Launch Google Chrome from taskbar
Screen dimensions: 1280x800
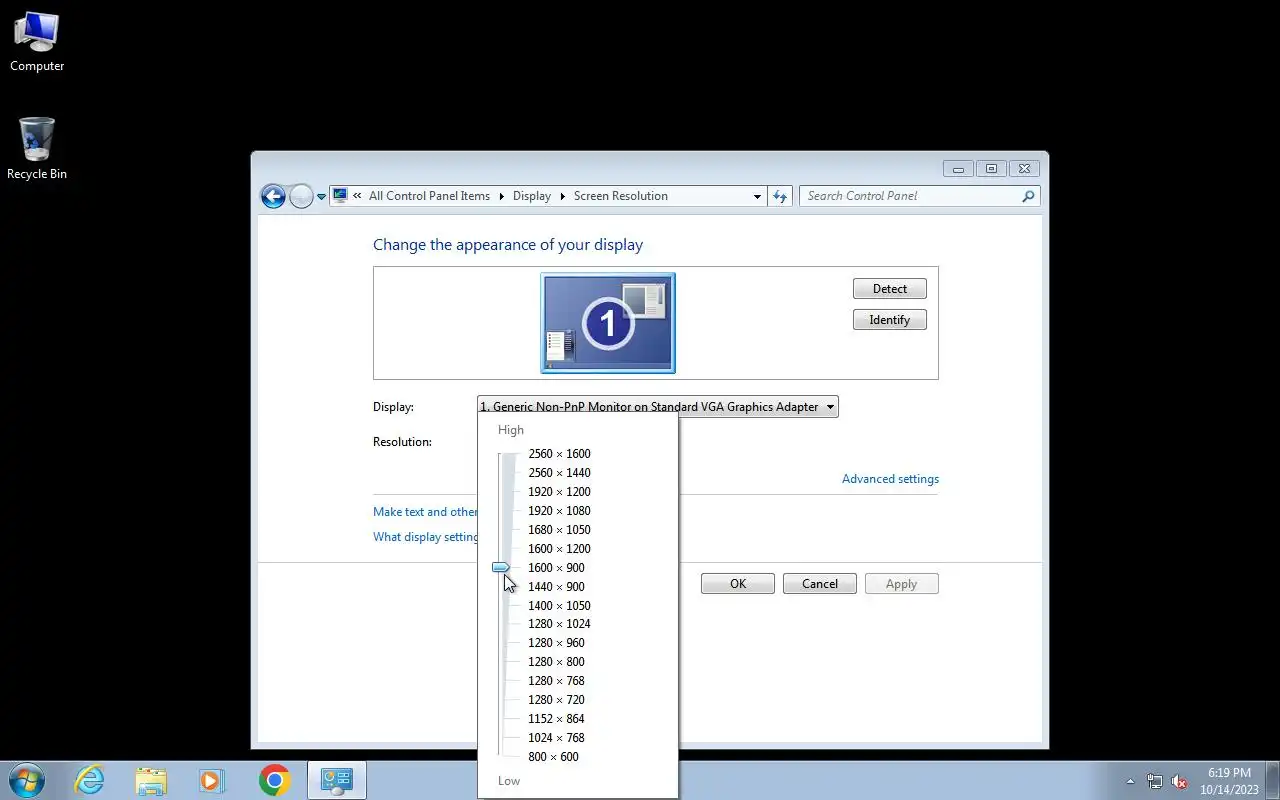274,780
